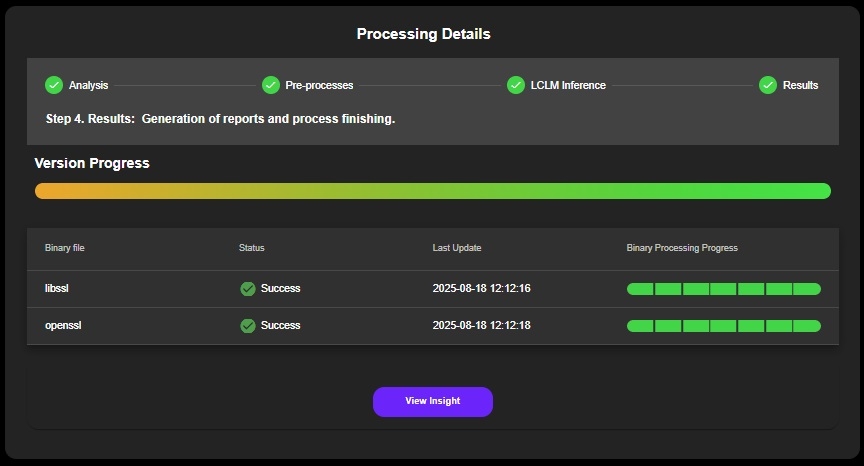Click the libssl Success status icon
This screenshot has height=466, width=864.
[248, 289]
